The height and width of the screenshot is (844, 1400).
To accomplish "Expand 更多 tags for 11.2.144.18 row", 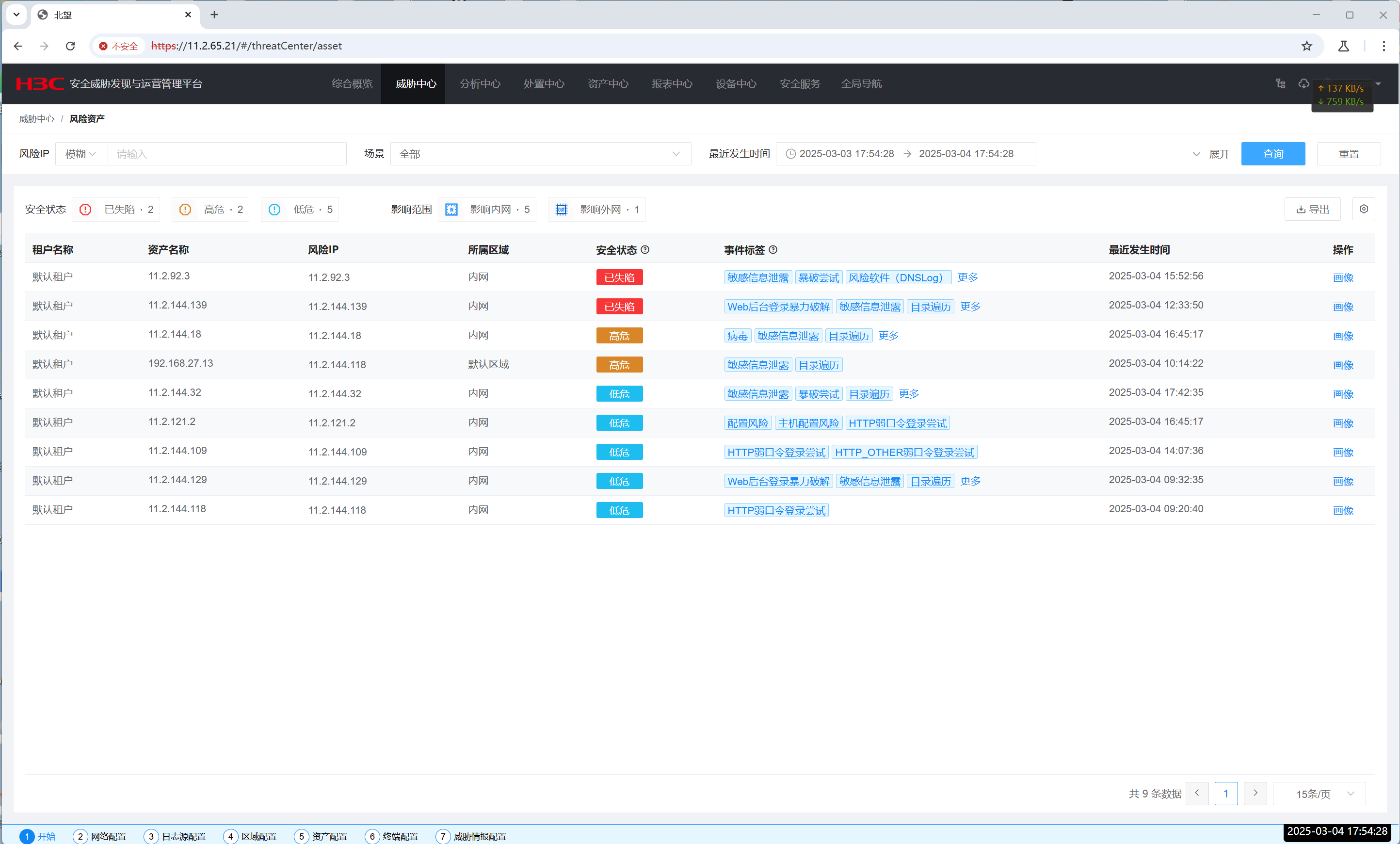I will click(888, 335).
